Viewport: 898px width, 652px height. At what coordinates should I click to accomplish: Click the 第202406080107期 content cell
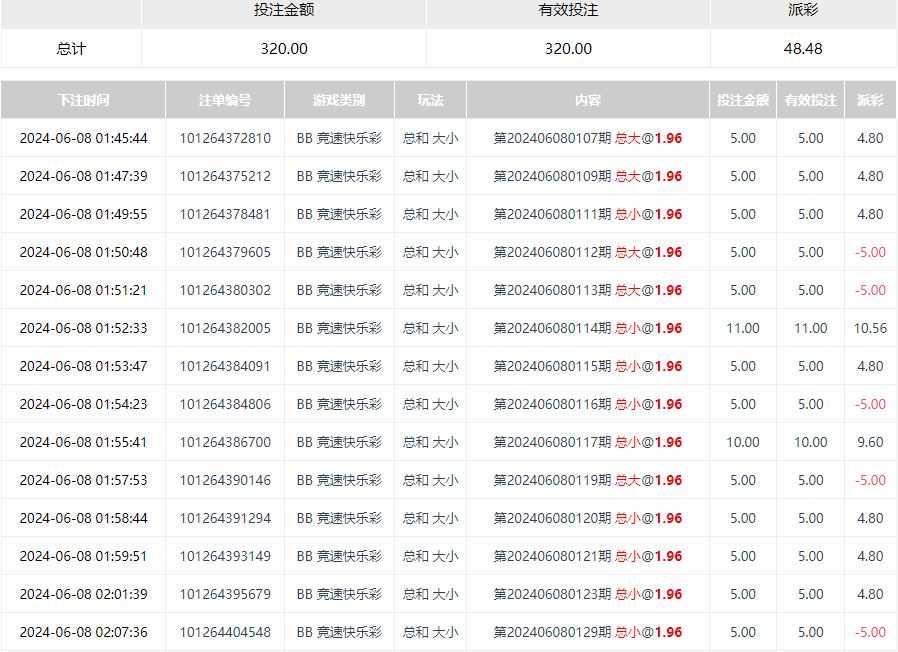coord(588,138)
